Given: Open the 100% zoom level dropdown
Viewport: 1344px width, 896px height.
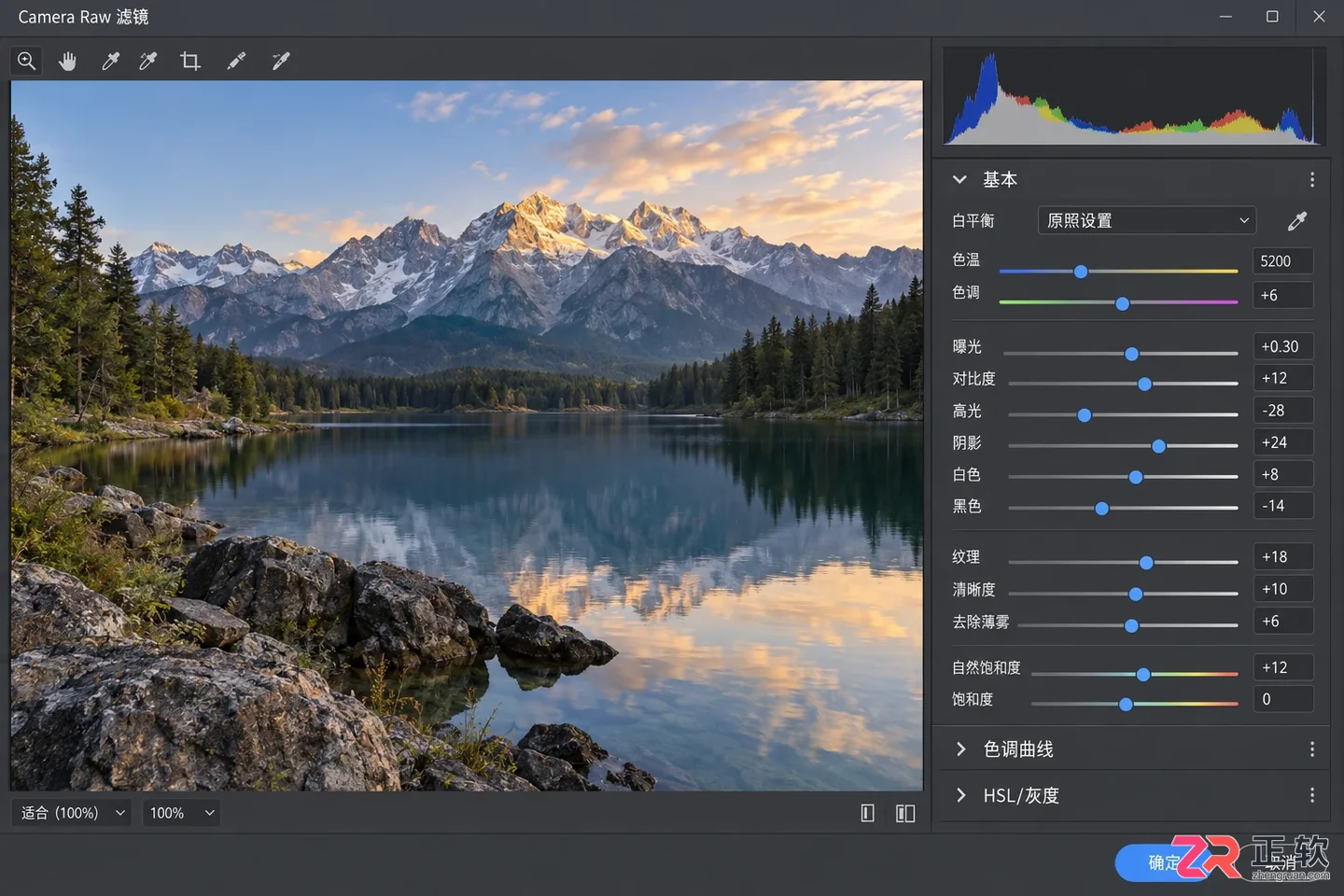Looking at the screenshot, I should click(182, 813).
